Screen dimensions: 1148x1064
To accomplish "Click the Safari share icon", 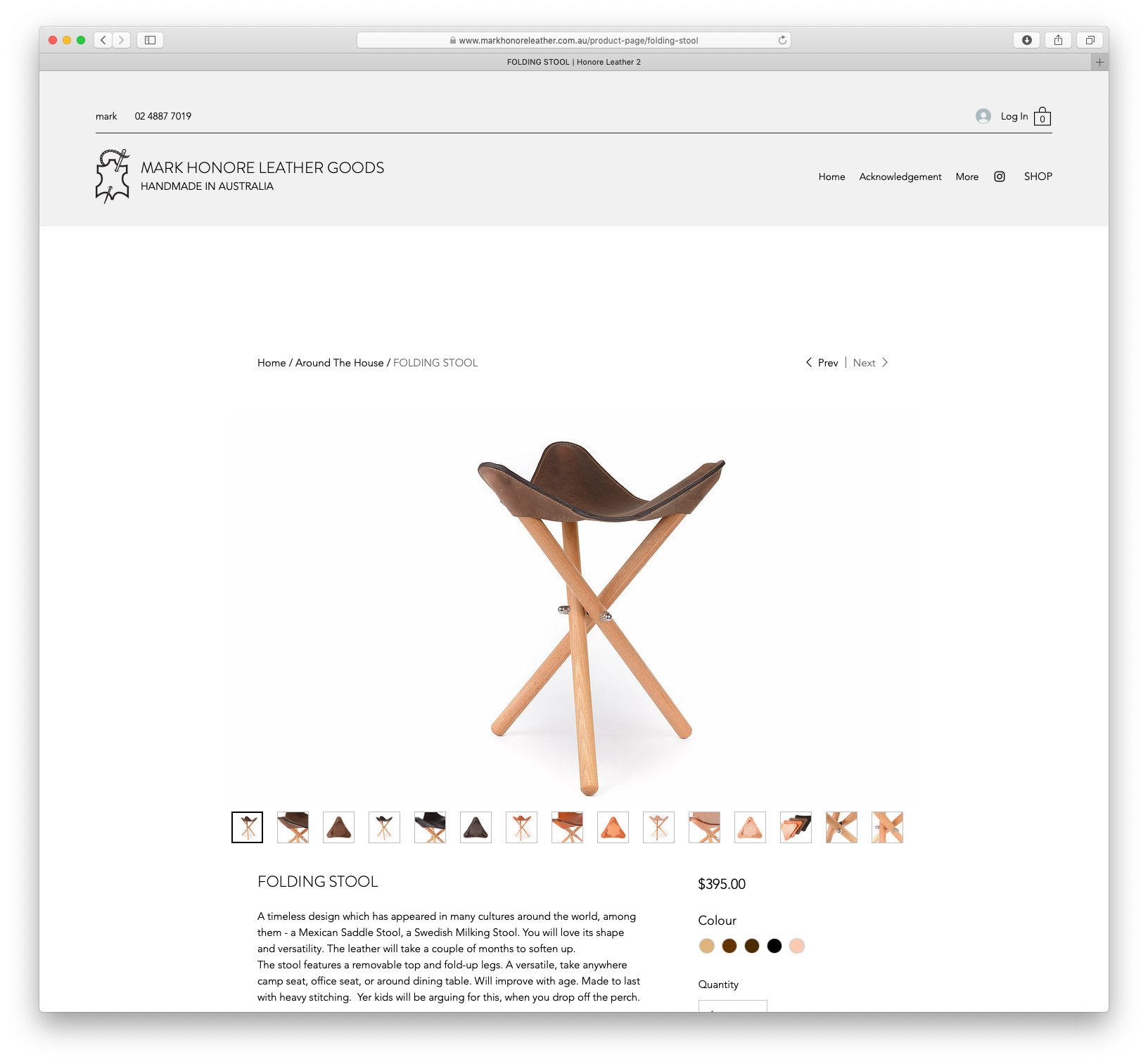I will [1059, 40].
